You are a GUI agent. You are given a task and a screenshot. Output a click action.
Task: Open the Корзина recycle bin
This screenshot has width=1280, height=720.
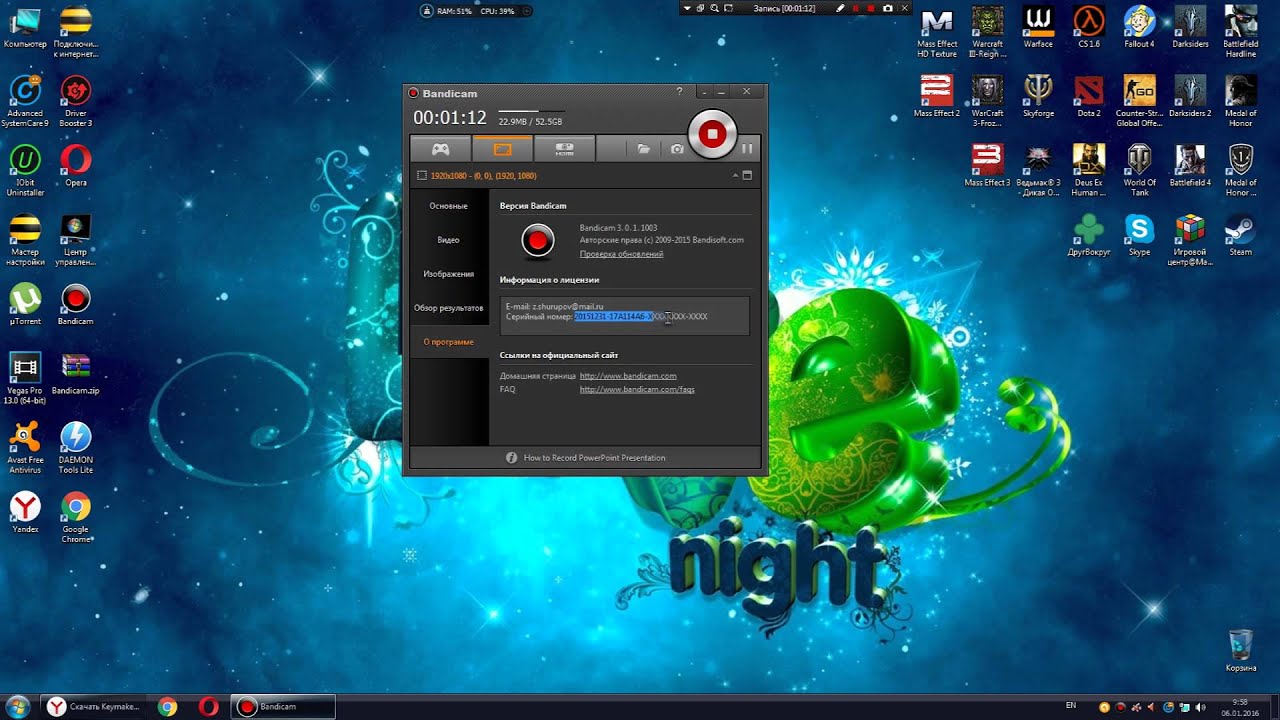(1240, 651)
